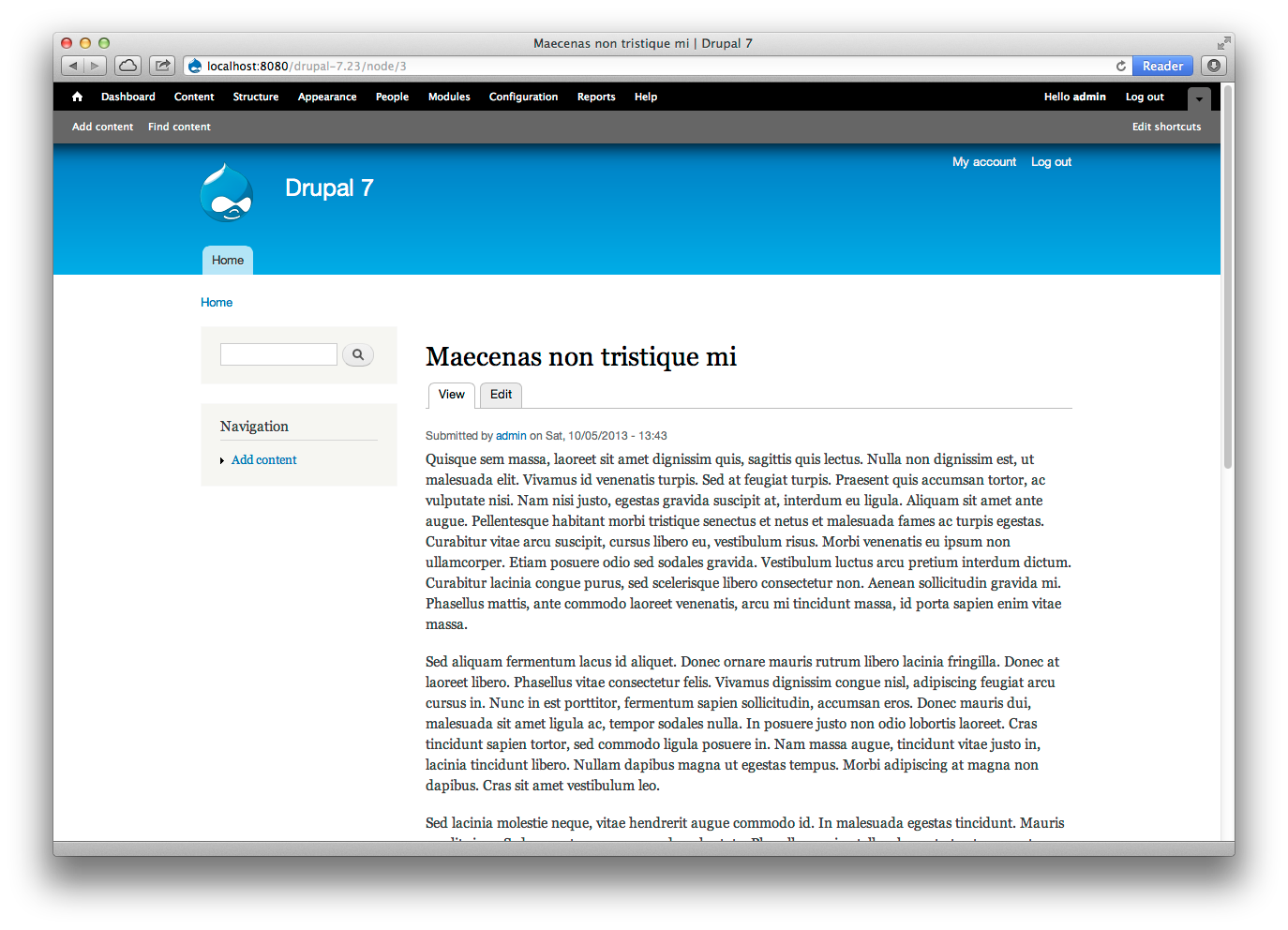Click the Share button in toolbar
Viewport: 1288px width, 930px height.
[162, 66]
